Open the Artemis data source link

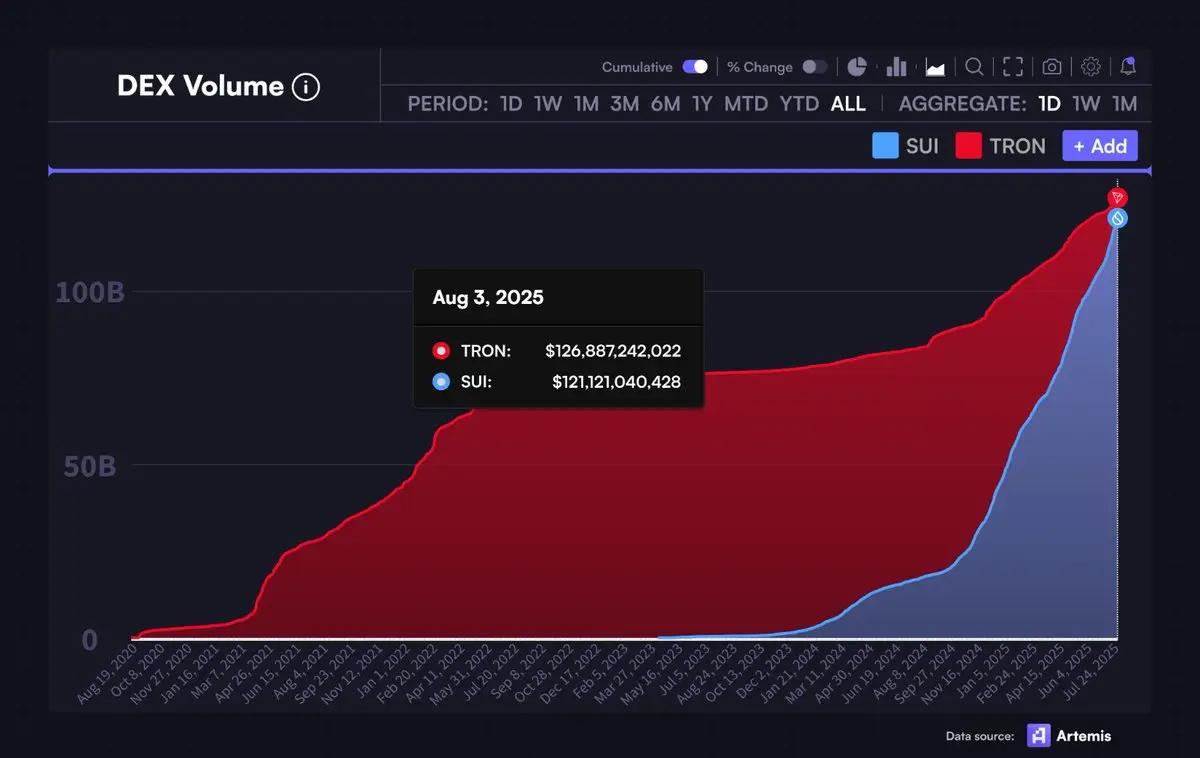tap(1069, 736)
